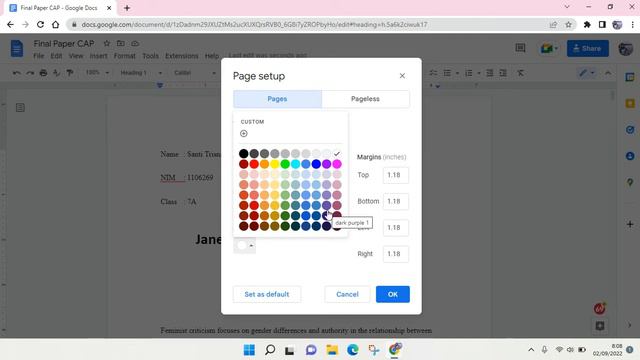Run spelling and grammar check
The image size is (640, 360).
57,73
